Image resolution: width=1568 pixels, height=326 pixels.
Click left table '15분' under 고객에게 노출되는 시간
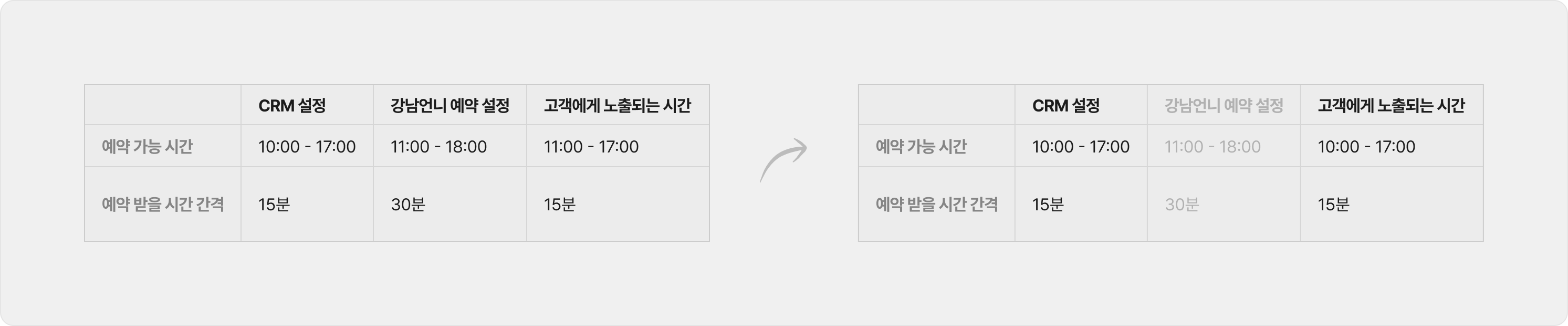559,205
